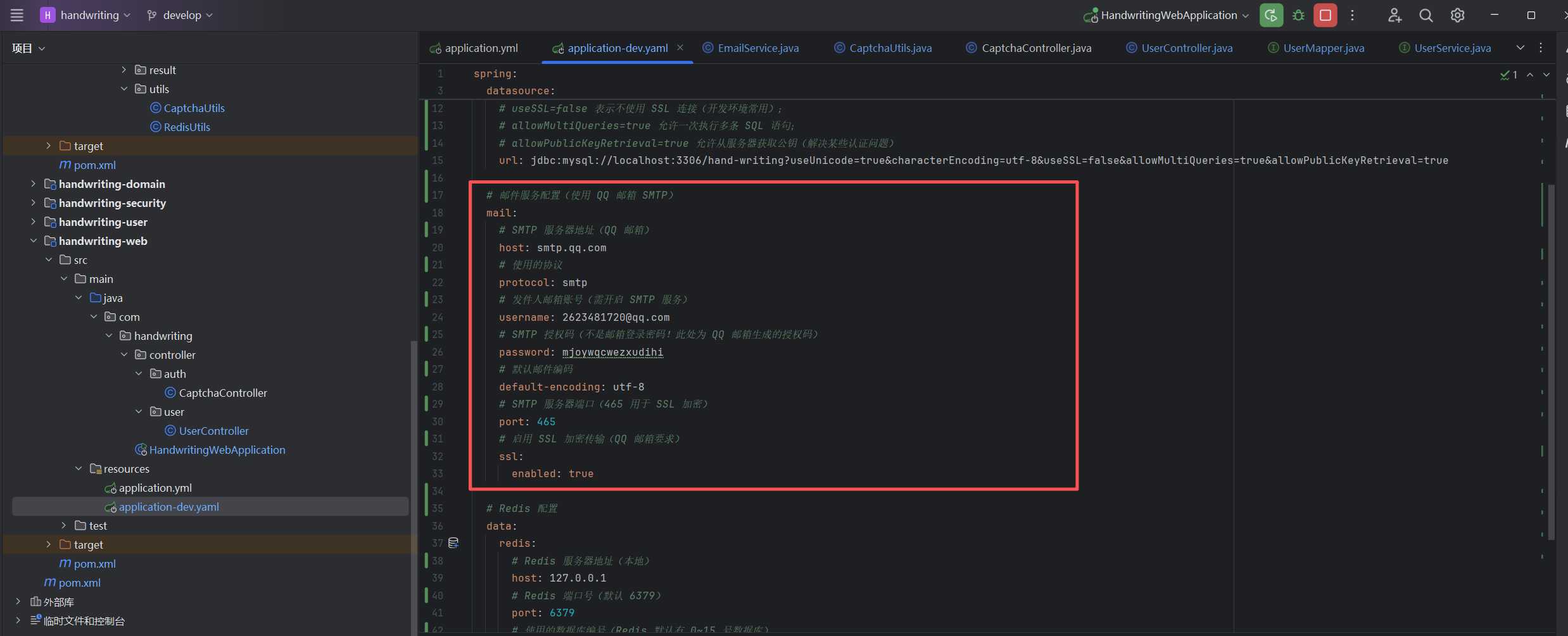Click the Redis port value 6379
1568x636 pixels.
click(562, 613)
